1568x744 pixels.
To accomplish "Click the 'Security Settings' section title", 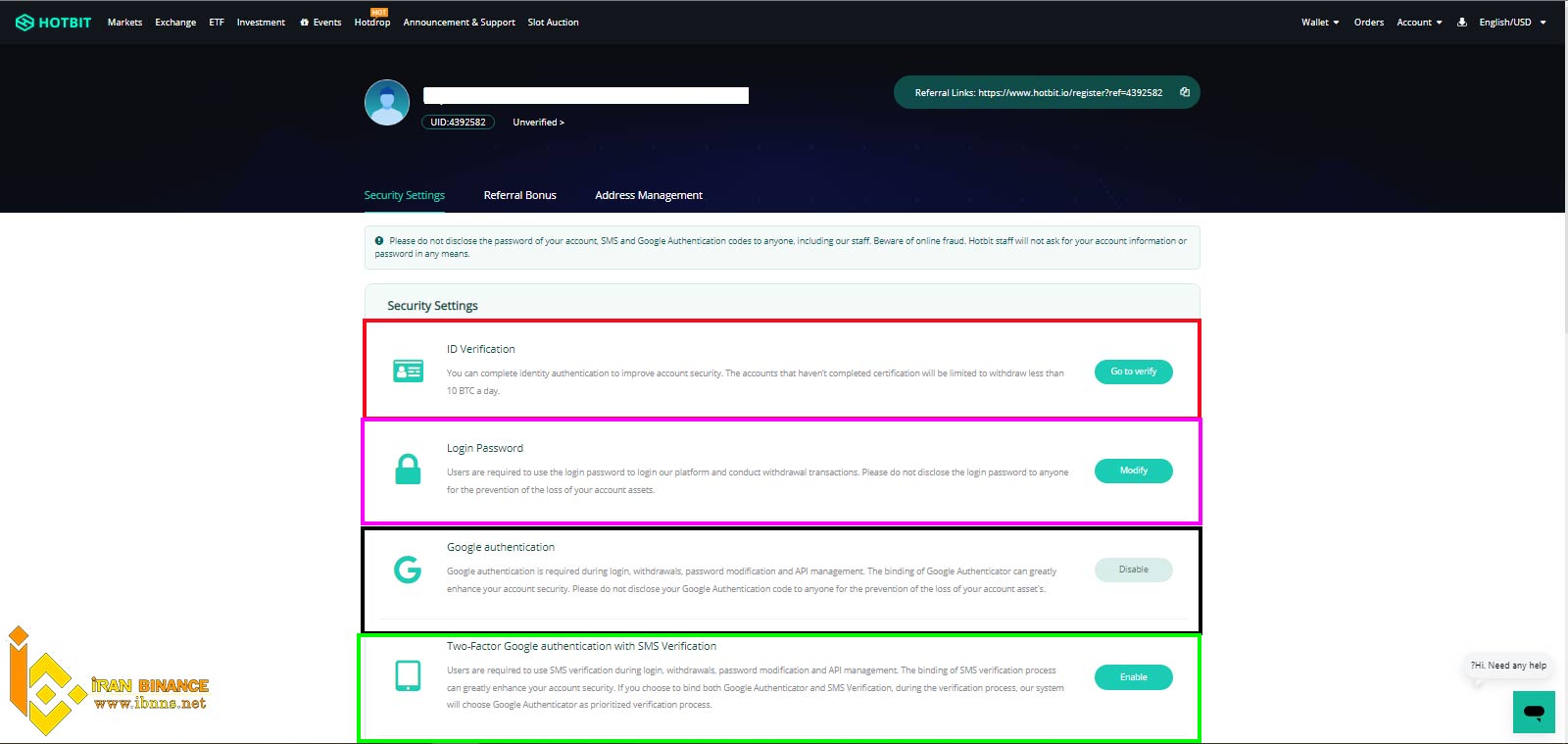I will point(432,306).
